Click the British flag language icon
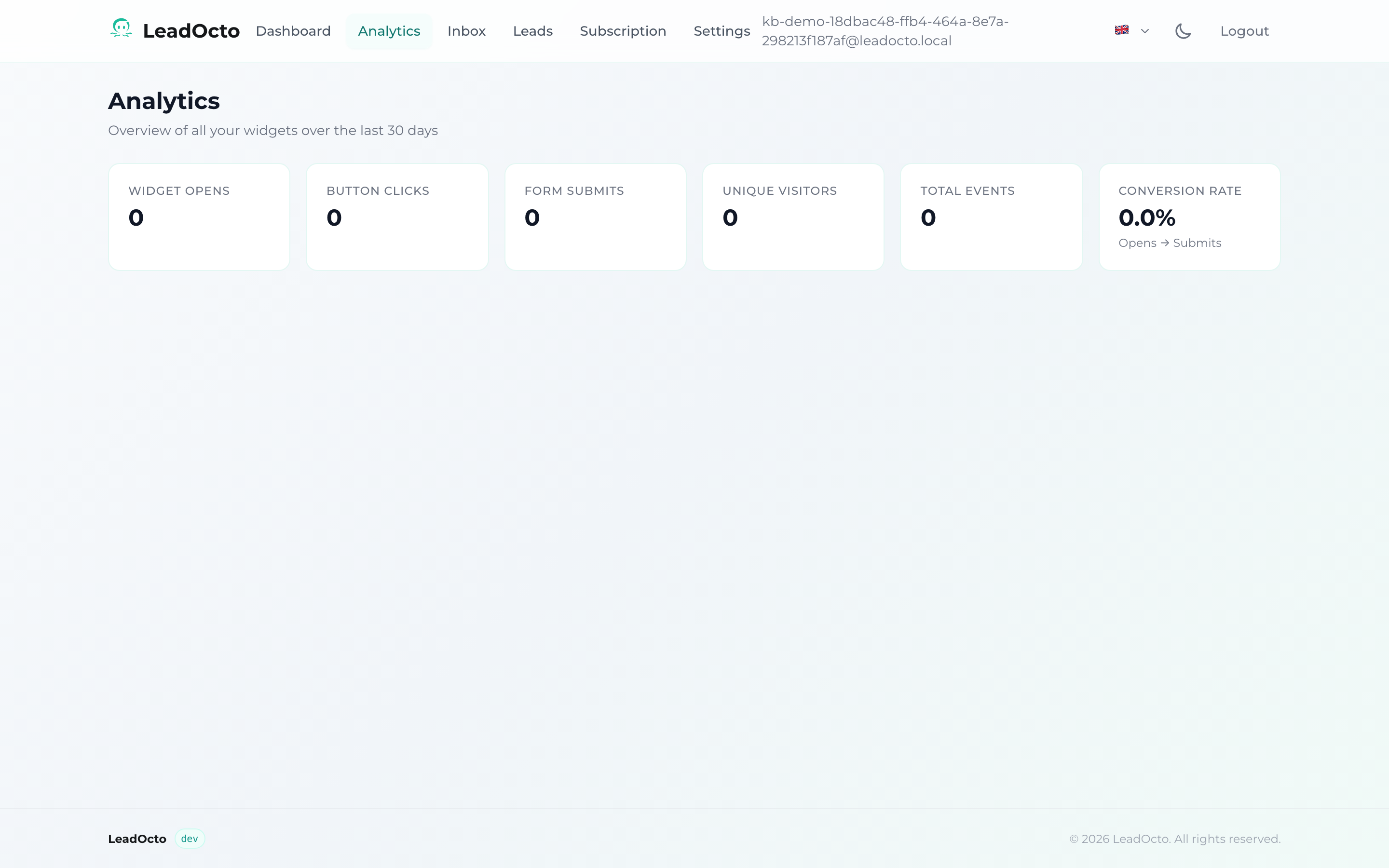The width and height of the screenshot is (1389, 868). 1121,30
